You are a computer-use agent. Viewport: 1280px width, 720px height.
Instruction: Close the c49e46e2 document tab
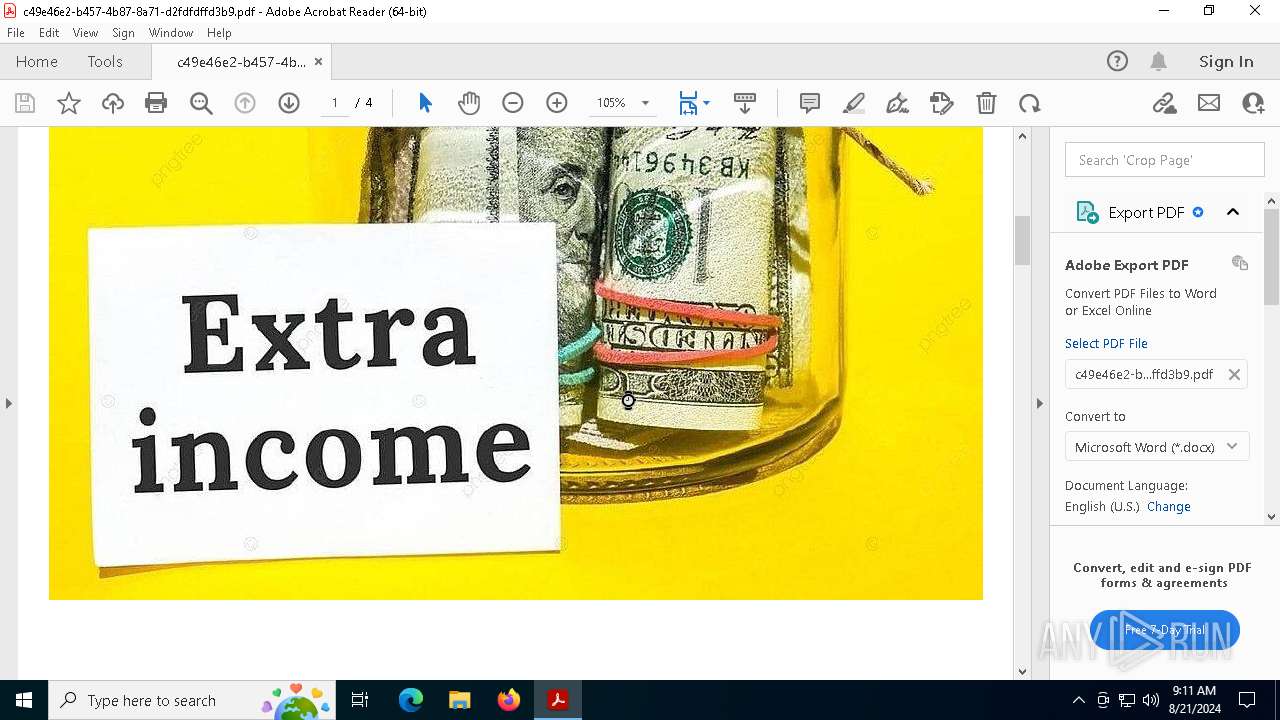pos(318,61)
